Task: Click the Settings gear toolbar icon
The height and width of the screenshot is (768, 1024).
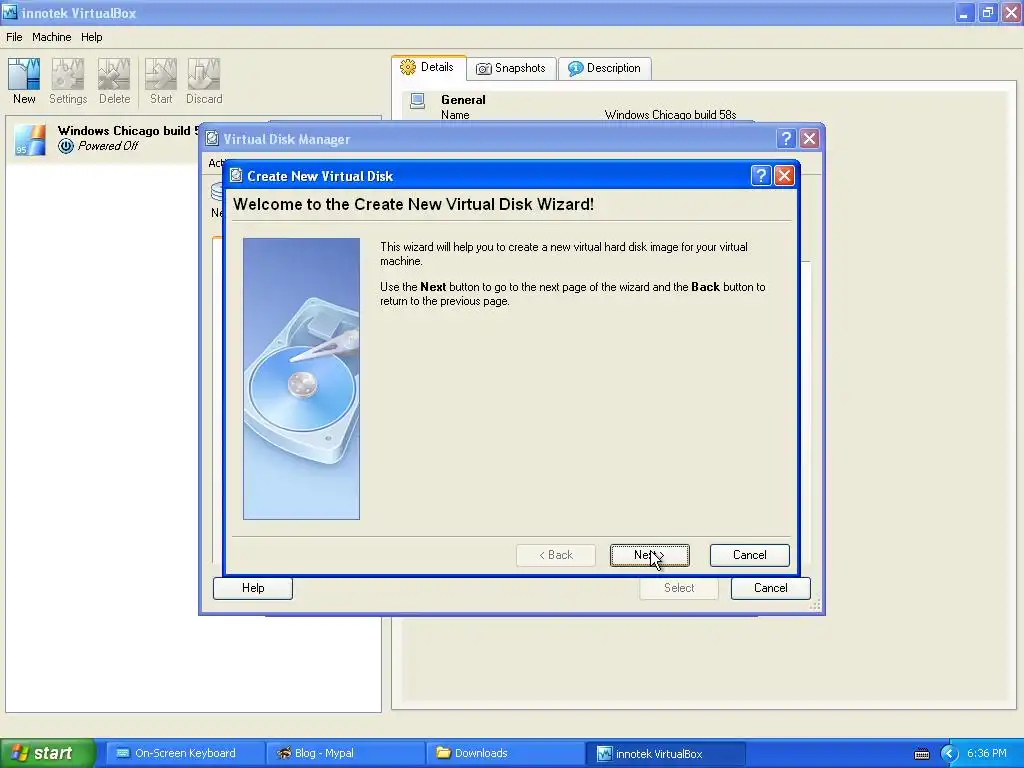Action: tap(68, 74)
